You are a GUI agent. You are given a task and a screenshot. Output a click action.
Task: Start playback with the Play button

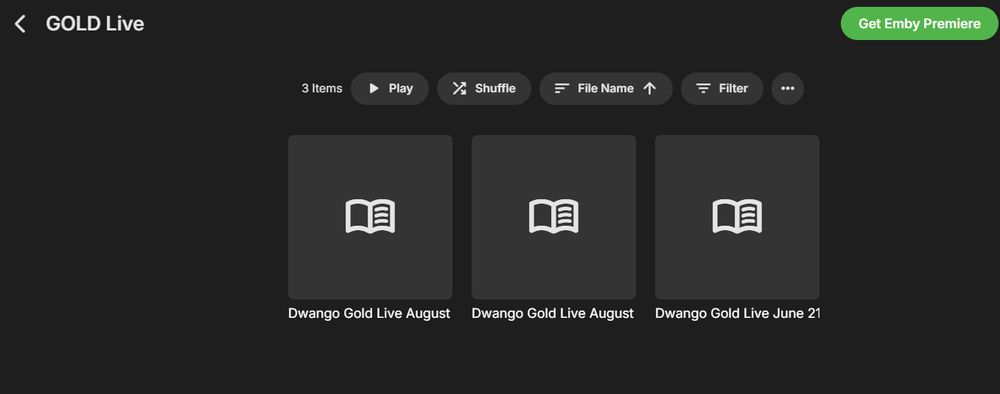[x=390, y=89]
